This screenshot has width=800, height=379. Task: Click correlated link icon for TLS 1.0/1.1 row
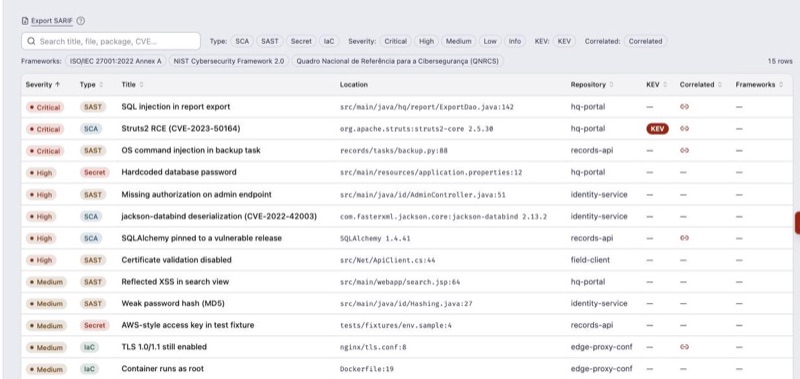coord(684,347)
